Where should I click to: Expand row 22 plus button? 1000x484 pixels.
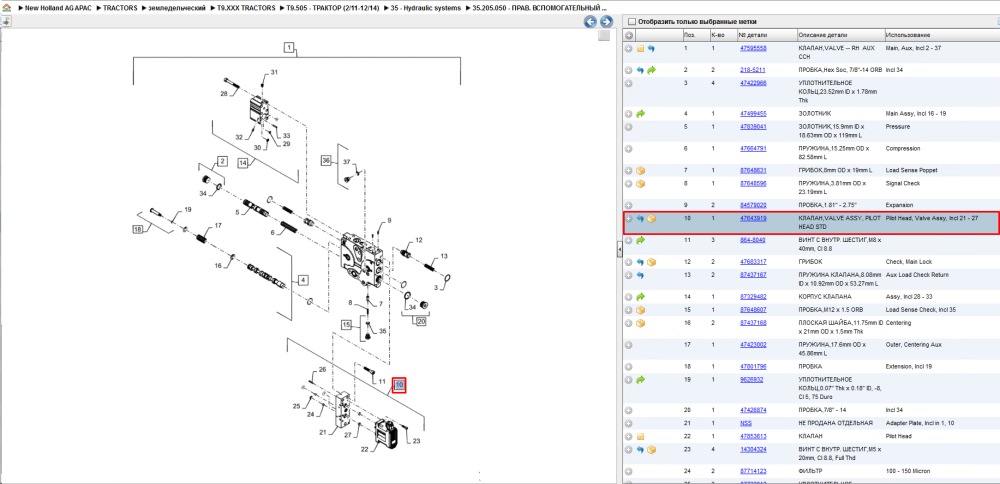(x=628, y=437)
